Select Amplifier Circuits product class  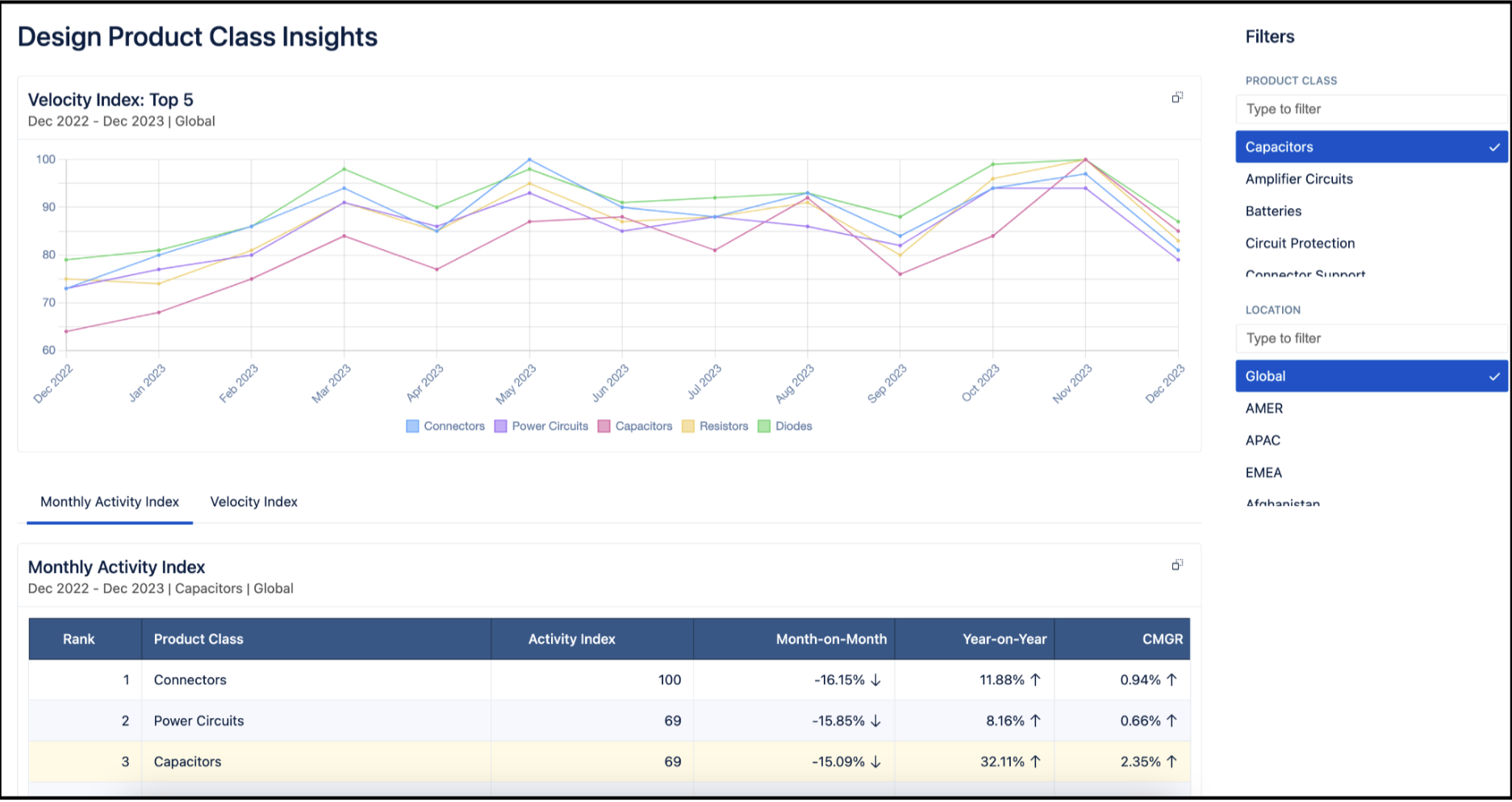coord(1298,179)
